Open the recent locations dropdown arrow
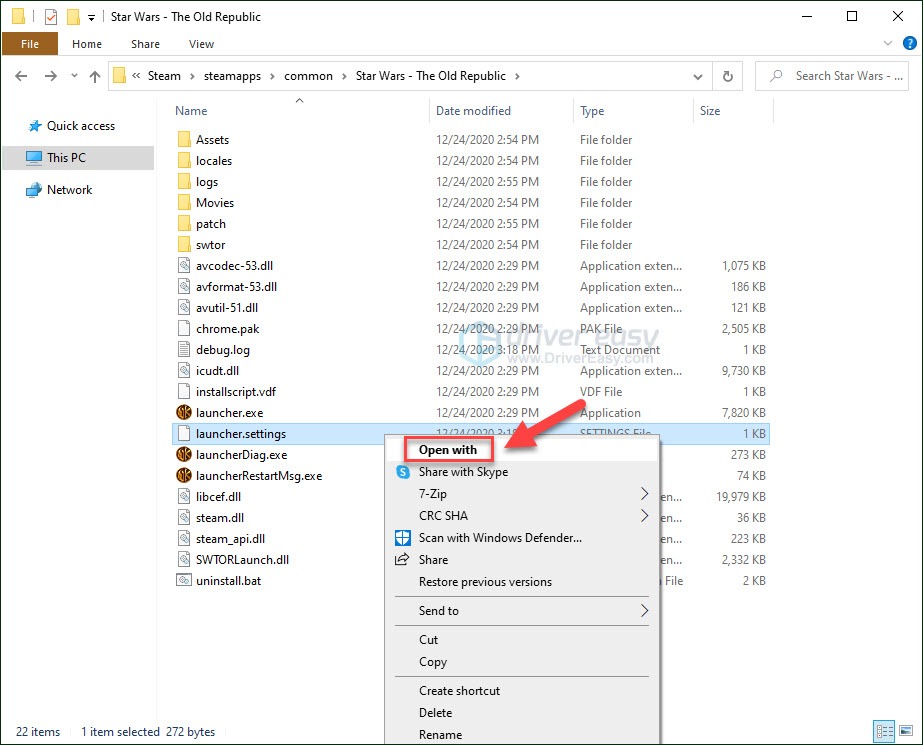The height and width of the screenshot is (745, 923). coord(74,76)
